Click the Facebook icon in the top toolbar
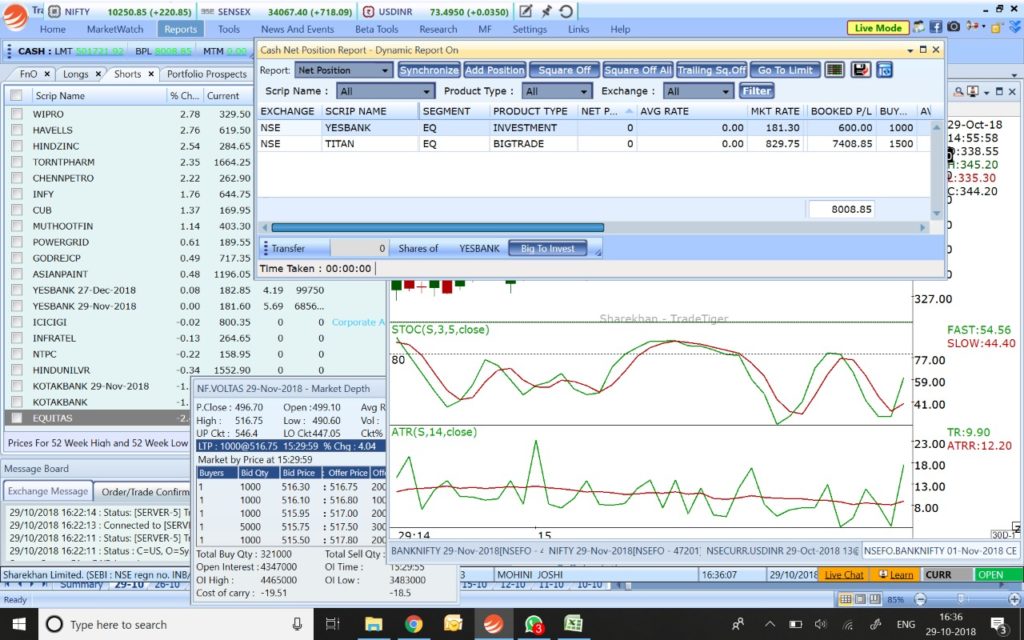 (936, 27)
